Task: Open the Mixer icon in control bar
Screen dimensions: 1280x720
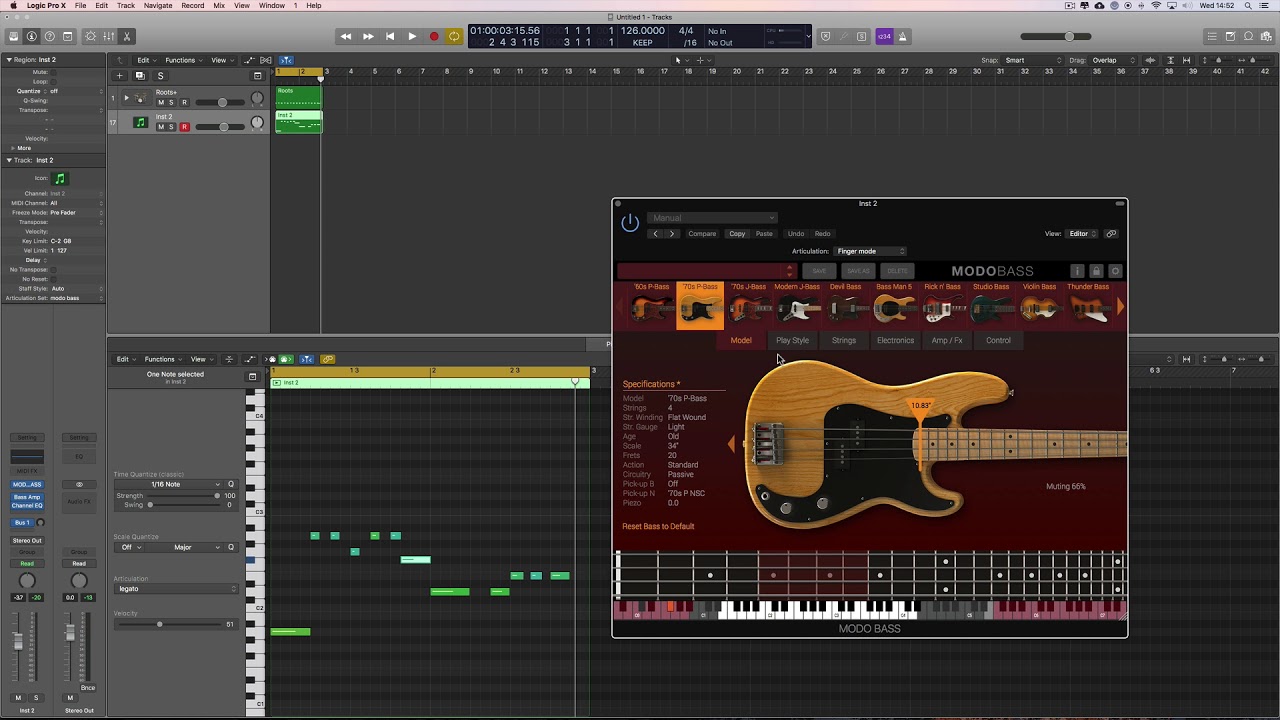Action: (108, 37)
